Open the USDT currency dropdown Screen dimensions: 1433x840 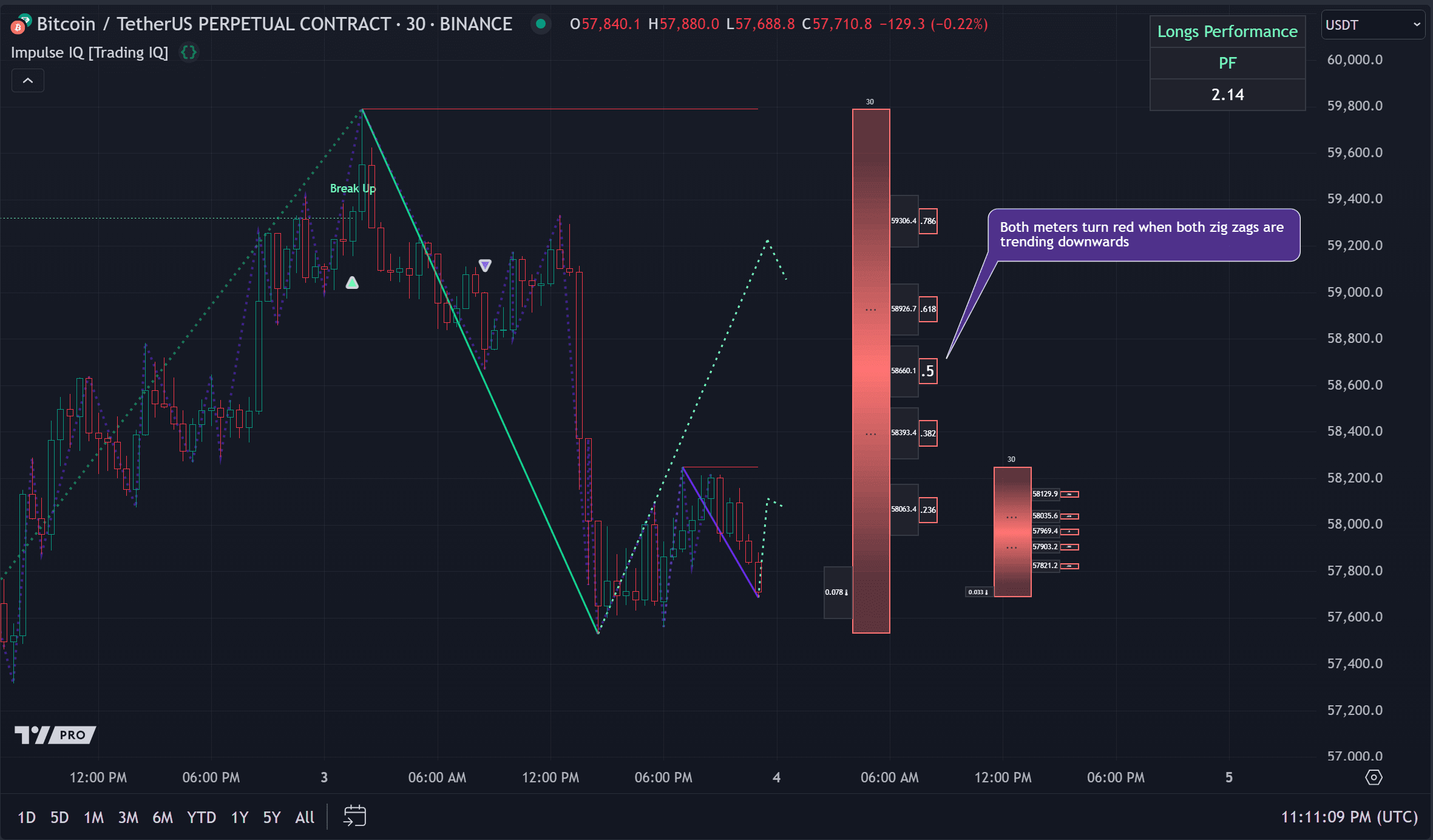pyautogui.click(x=1373, y=25)
